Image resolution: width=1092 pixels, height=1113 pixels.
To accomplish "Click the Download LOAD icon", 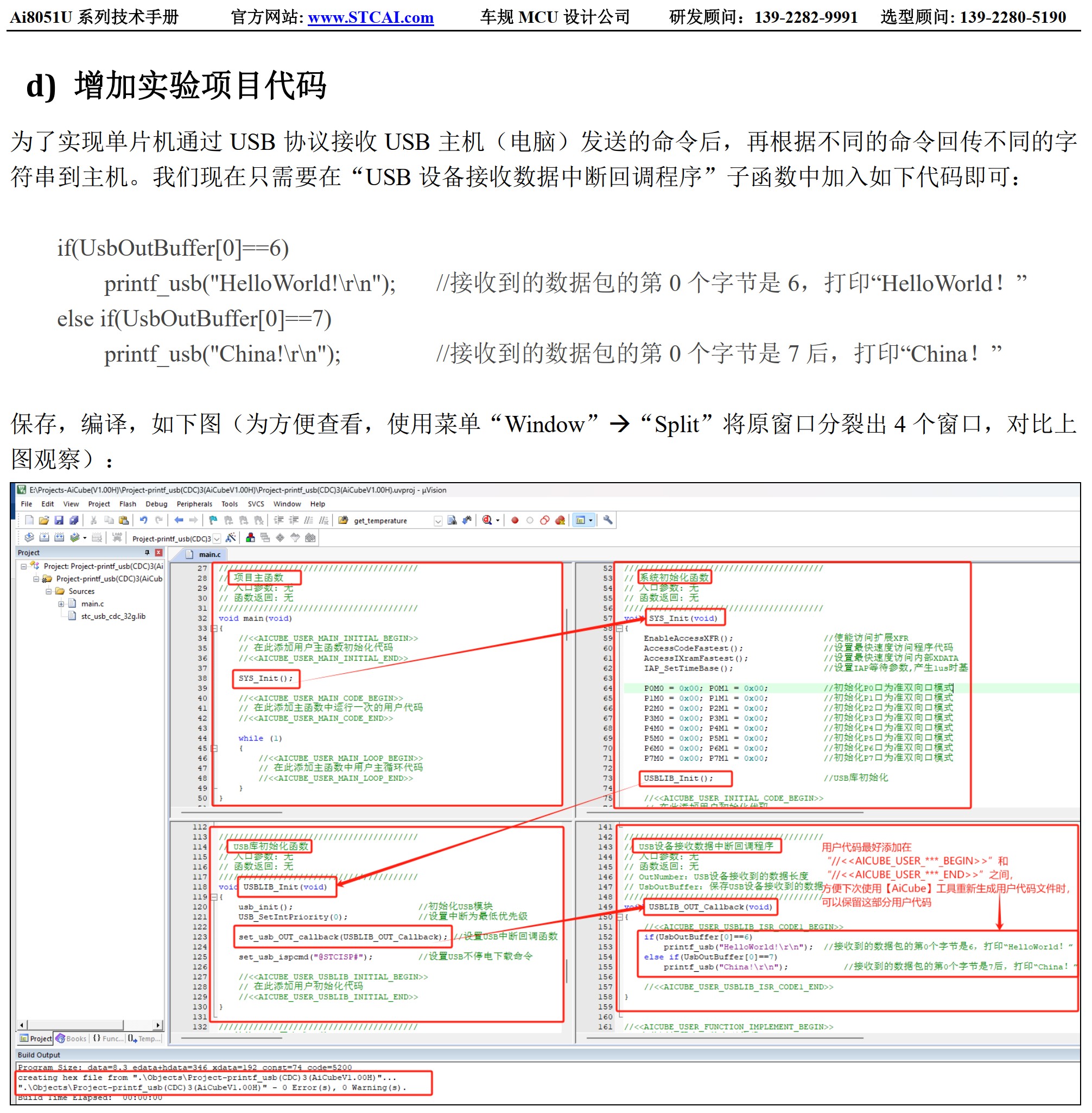I will (117, 537).
